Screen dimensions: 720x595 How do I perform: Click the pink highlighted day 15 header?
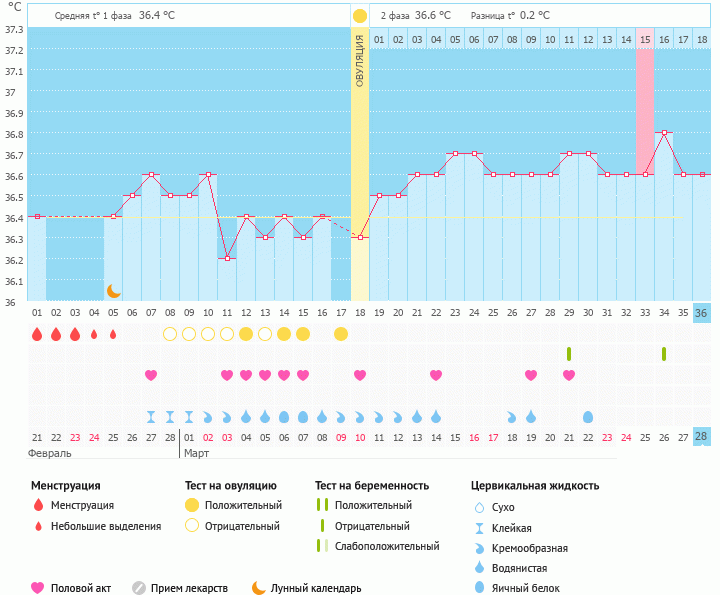pyautogui.click(x=645, y=39)
